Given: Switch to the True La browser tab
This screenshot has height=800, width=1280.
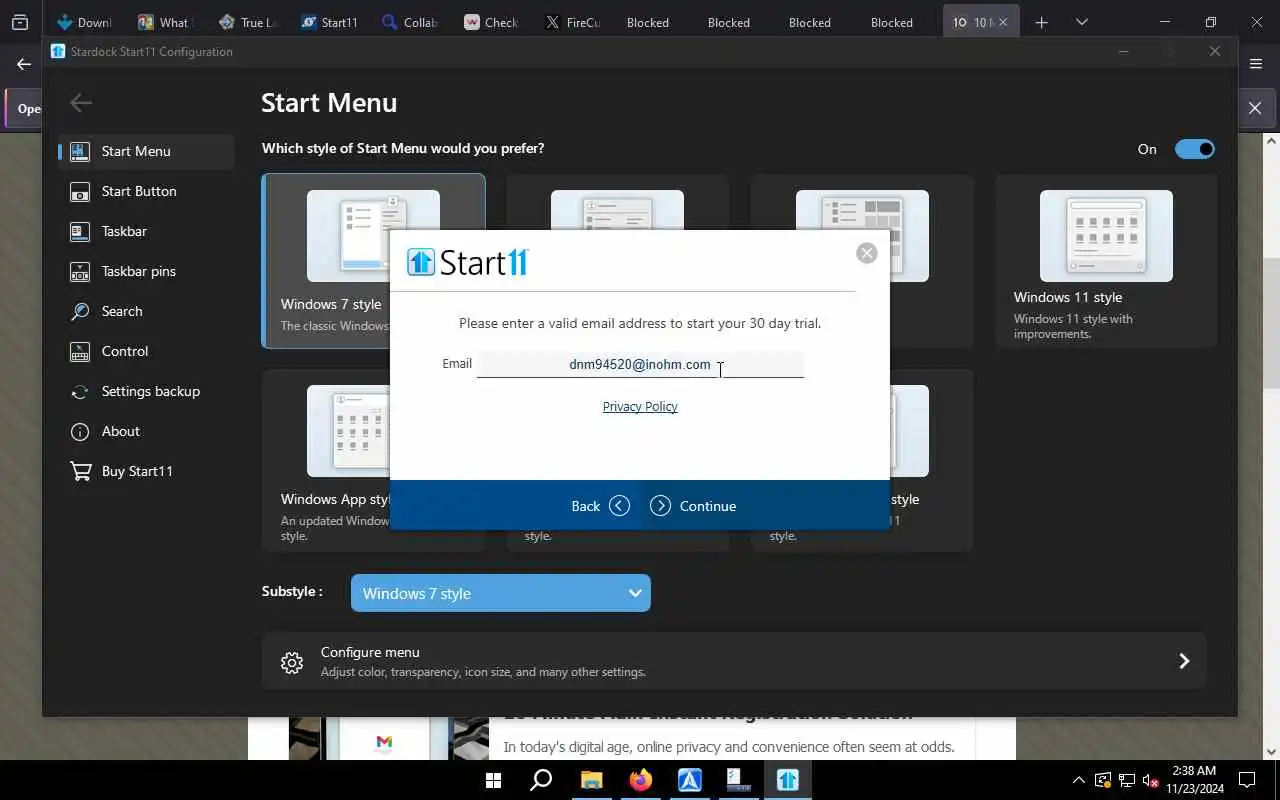Looking at the screenshot, I should (247, 22).
